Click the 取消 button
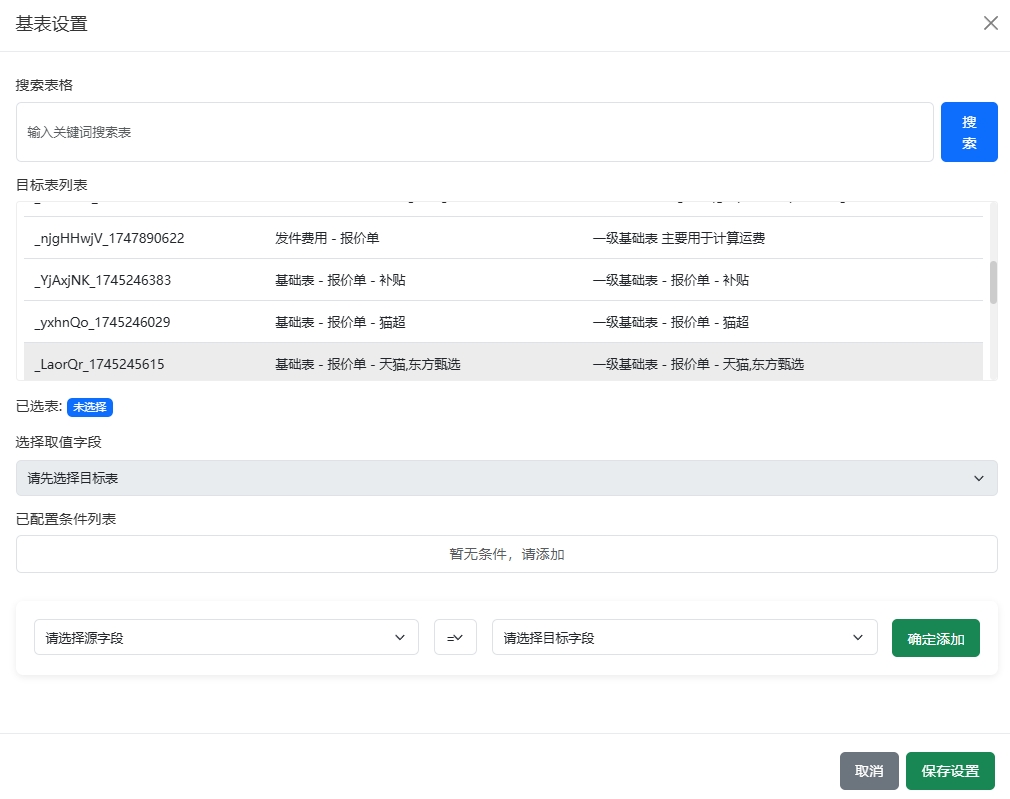Viewport: 1010px width, 799px height. tap(868, 770)
